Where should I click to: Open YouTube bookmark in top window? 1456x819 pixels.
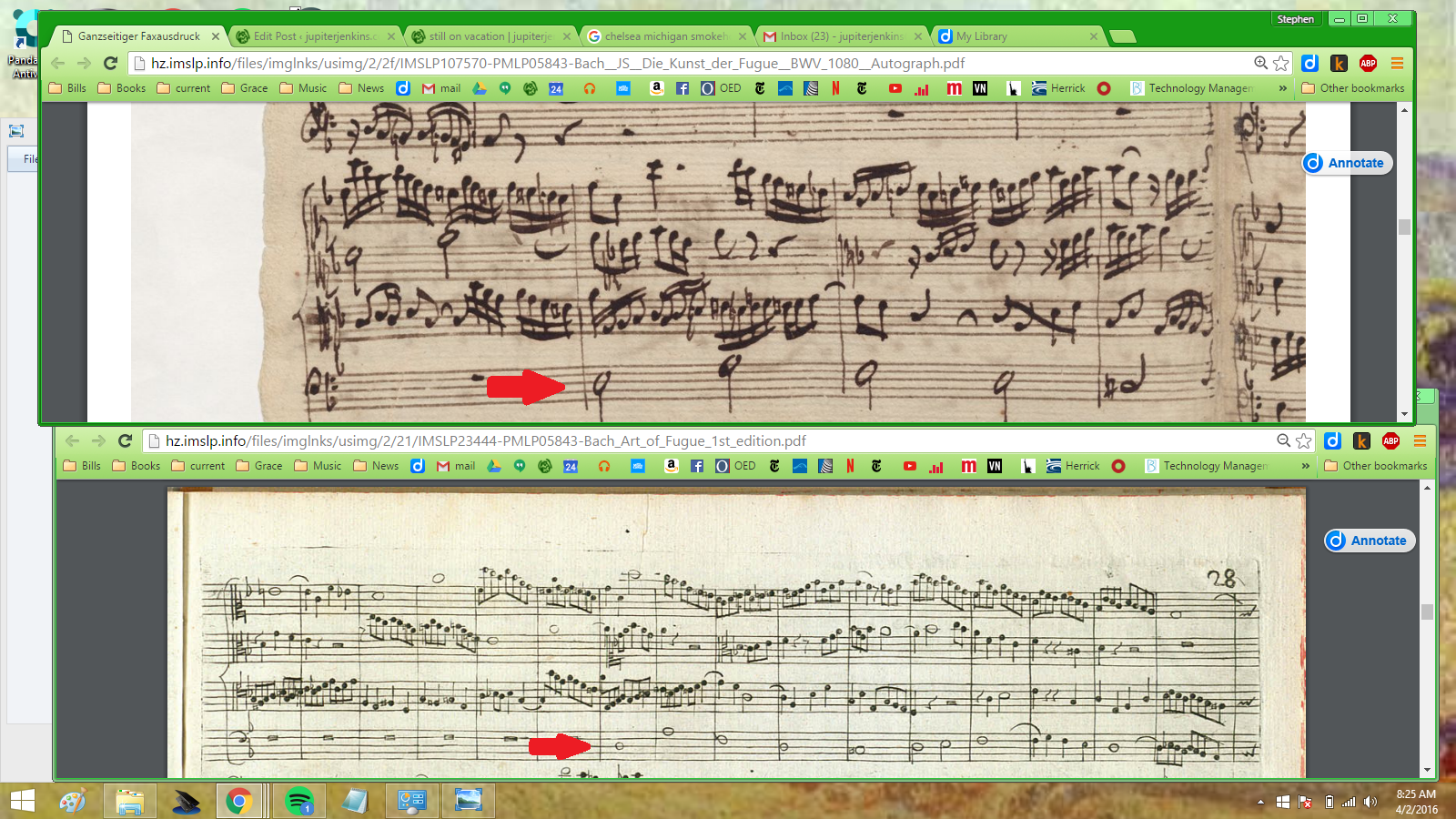[x=895, y=88]
